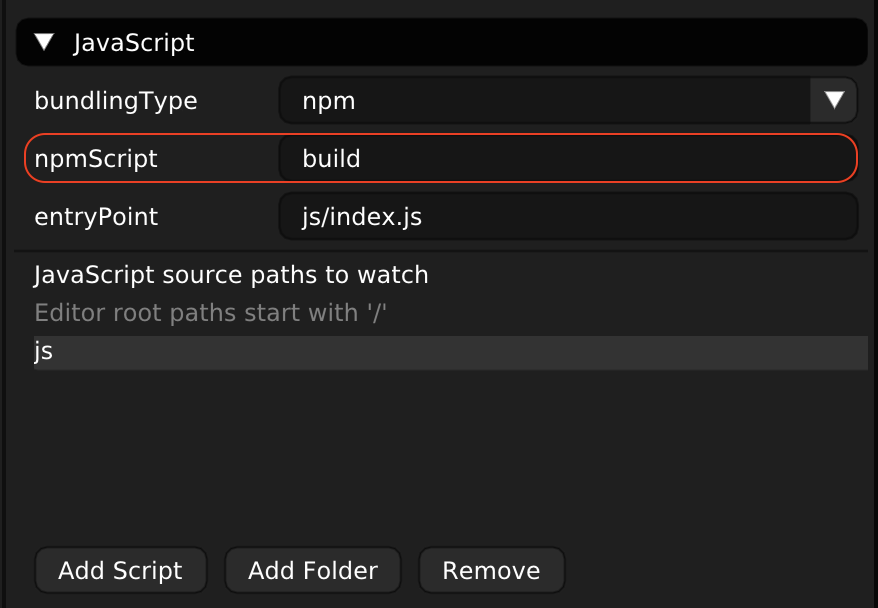Select npm from the bundlingType field
Screen dimensions: 878x608
click(560, 100)
